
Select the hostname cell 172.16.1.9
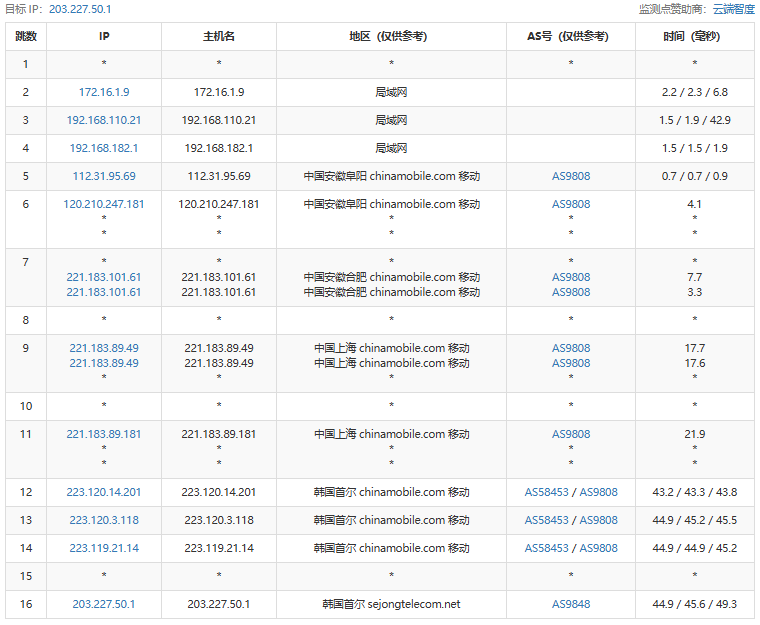coord(219,92)
